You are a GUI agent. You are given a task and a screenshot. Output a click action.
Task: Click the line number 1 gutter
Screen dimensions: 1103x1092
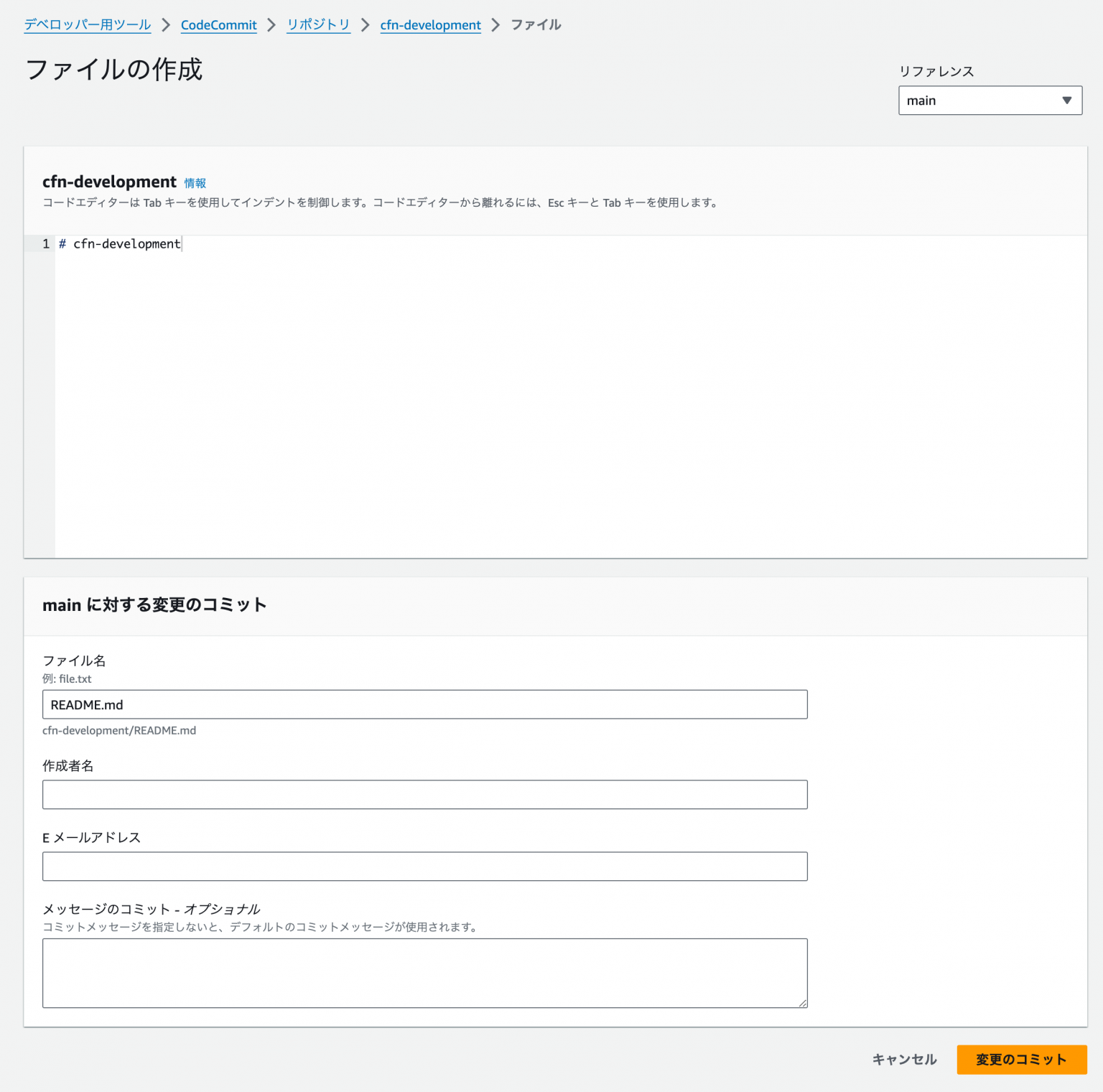tap(45, 244)
